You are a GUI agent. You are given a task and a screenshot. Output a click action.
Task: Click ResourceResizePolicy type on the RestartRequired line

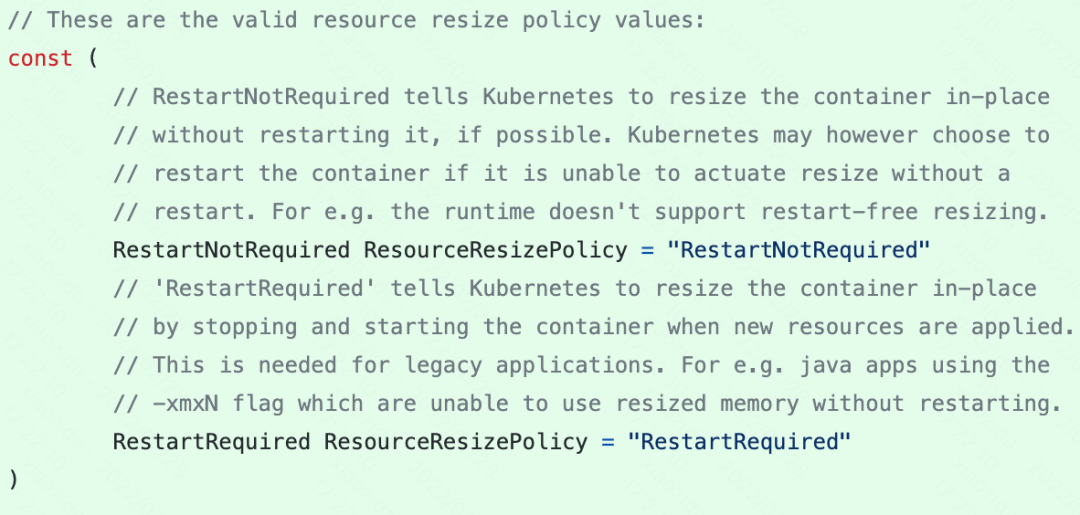coord(455,441)
